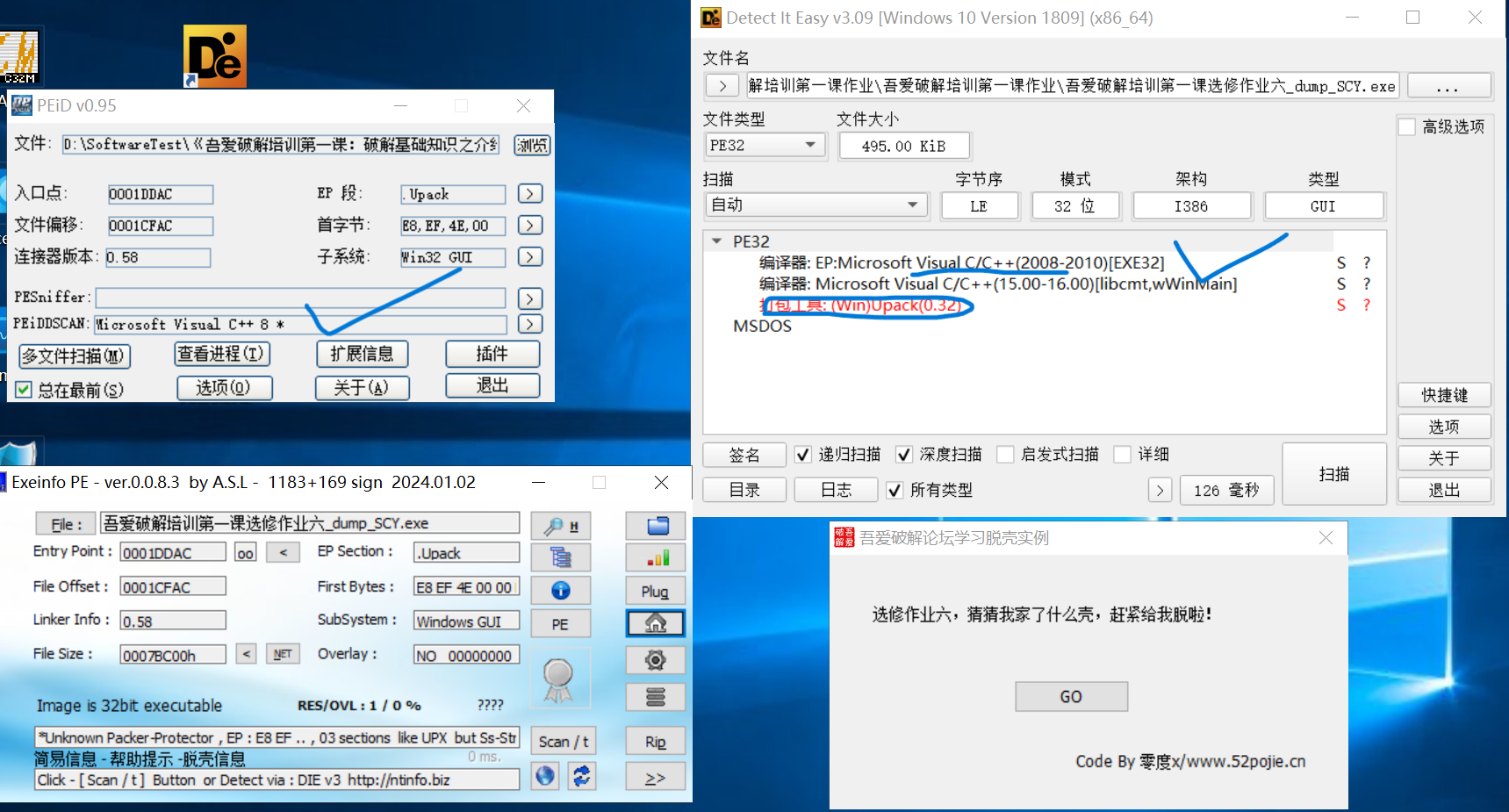Click the '>>' expand button in Exeinfo PE

(656, 778)
